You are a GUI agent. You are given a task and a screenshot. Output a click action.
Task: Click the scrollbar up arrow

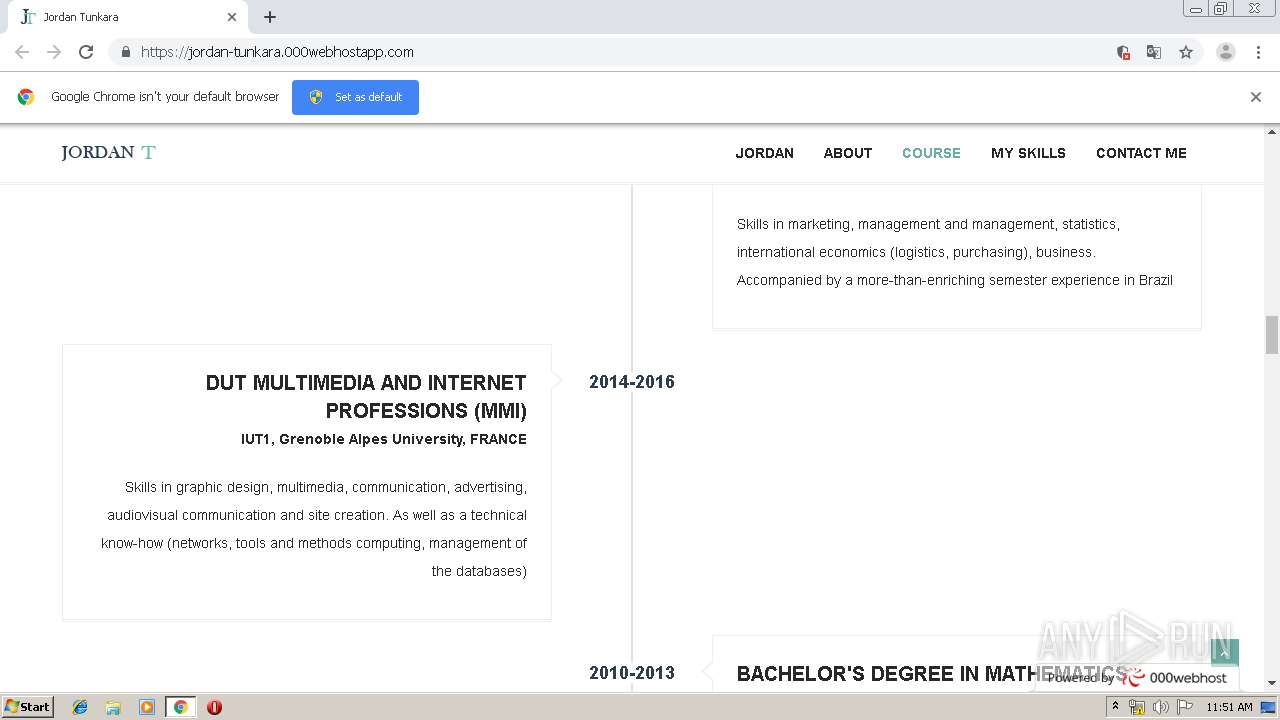pyautogui.click(x=1272, y=131)
